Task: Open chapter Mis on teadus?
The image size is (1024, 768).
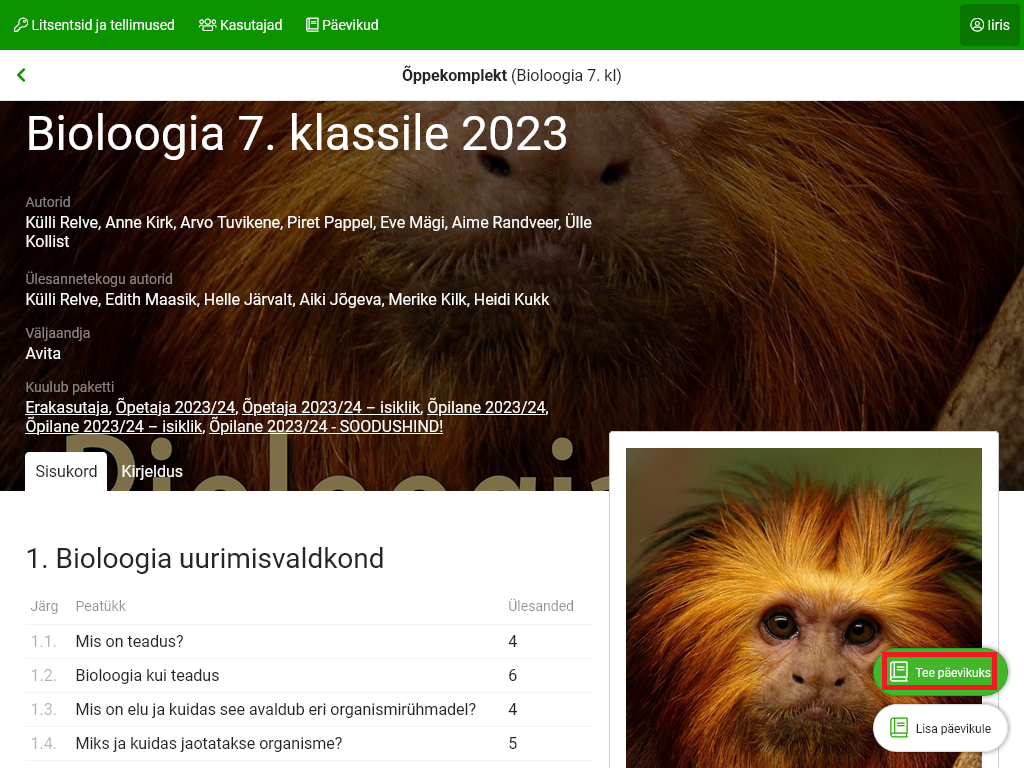Action: point(129,642)
